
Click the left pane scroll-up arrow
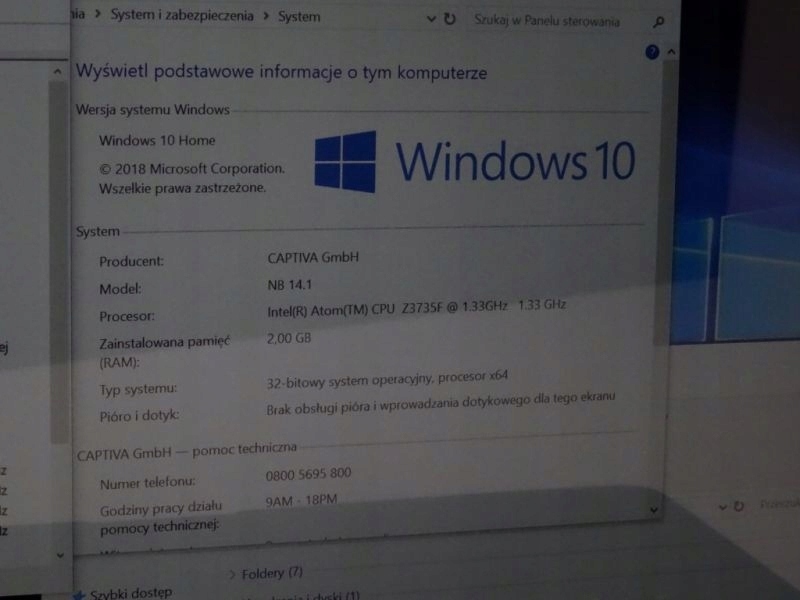click(x=58, y=72)
